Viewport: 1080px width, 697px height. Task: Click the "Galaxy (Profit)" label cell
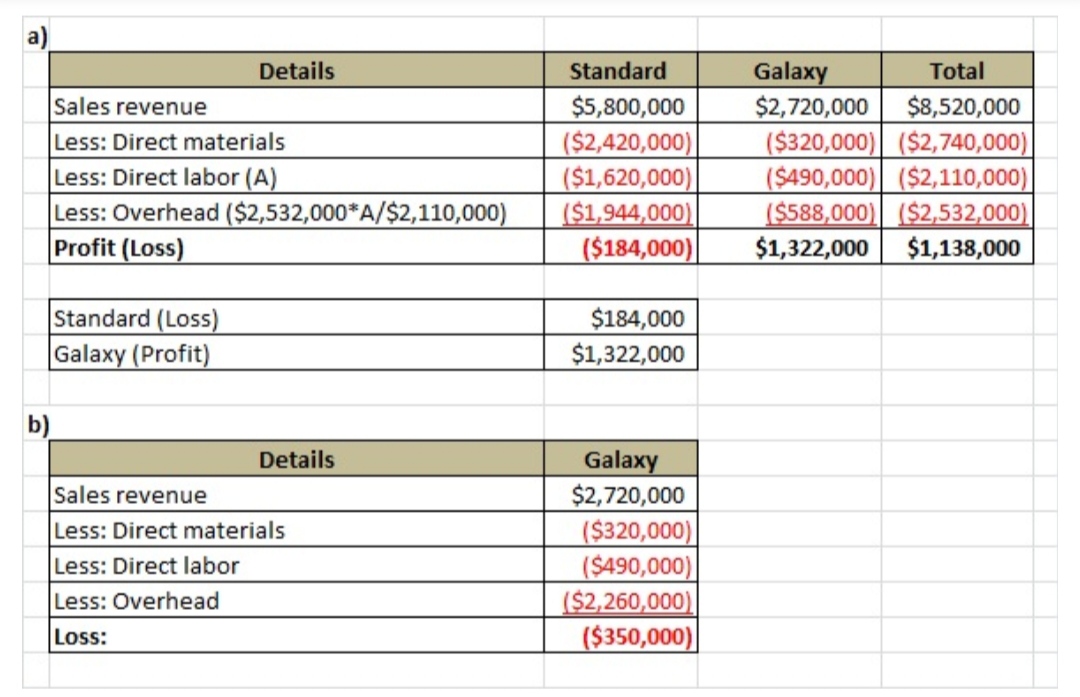click(132, 353)
